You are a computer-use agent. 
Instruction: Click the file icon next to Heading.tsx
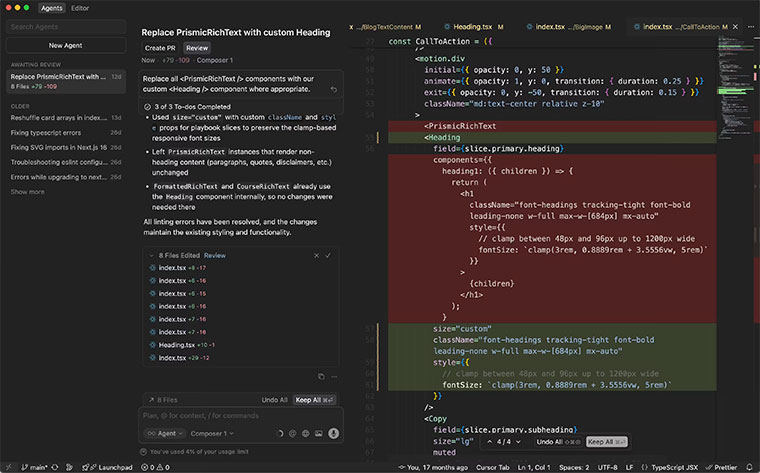152,345
